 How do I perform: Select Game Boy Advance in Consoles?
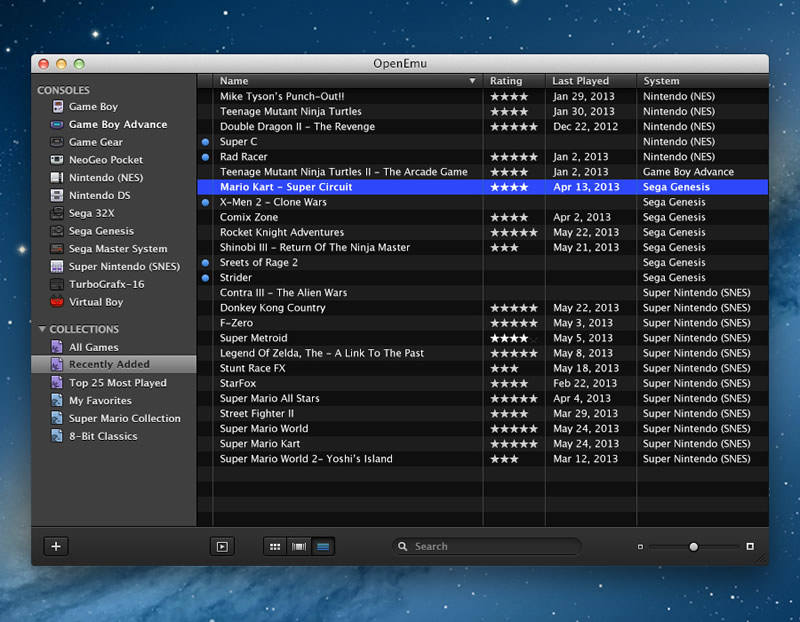coord(118,125)
